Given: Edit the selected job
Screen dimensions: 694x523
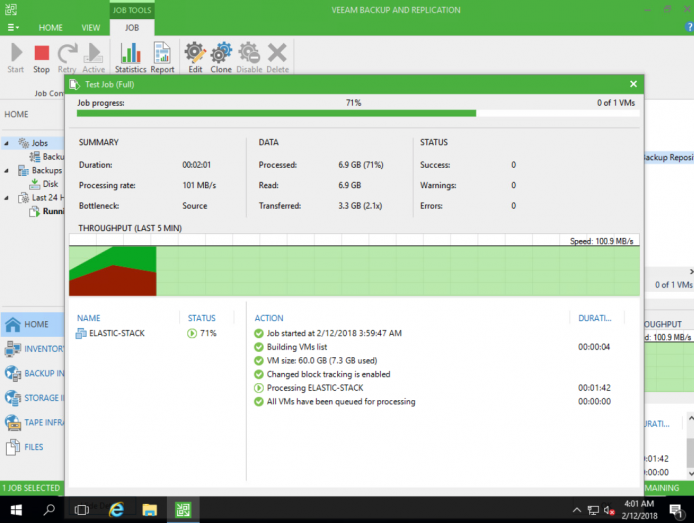Looking at the screenshot, I should [x=195, y=58].
